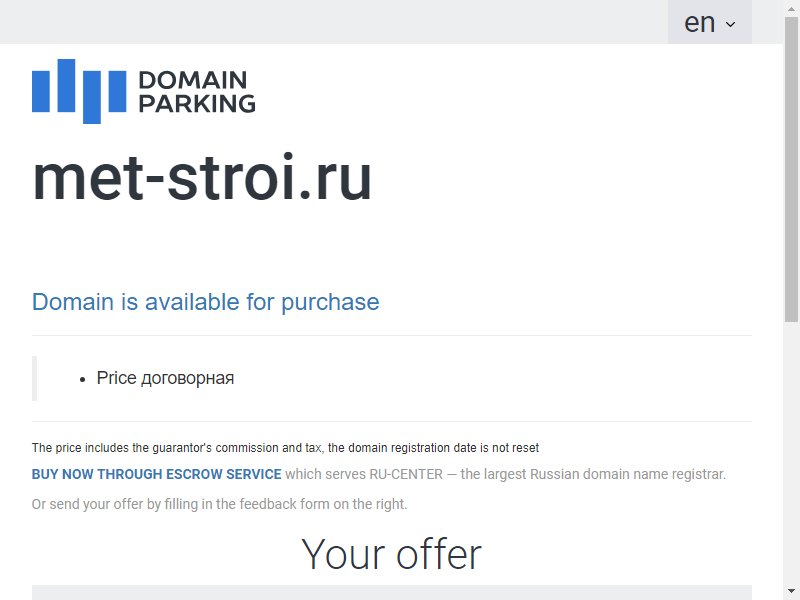
Task: Click the RU-CENTER registrar description text
Action: [x=505, y=474]
